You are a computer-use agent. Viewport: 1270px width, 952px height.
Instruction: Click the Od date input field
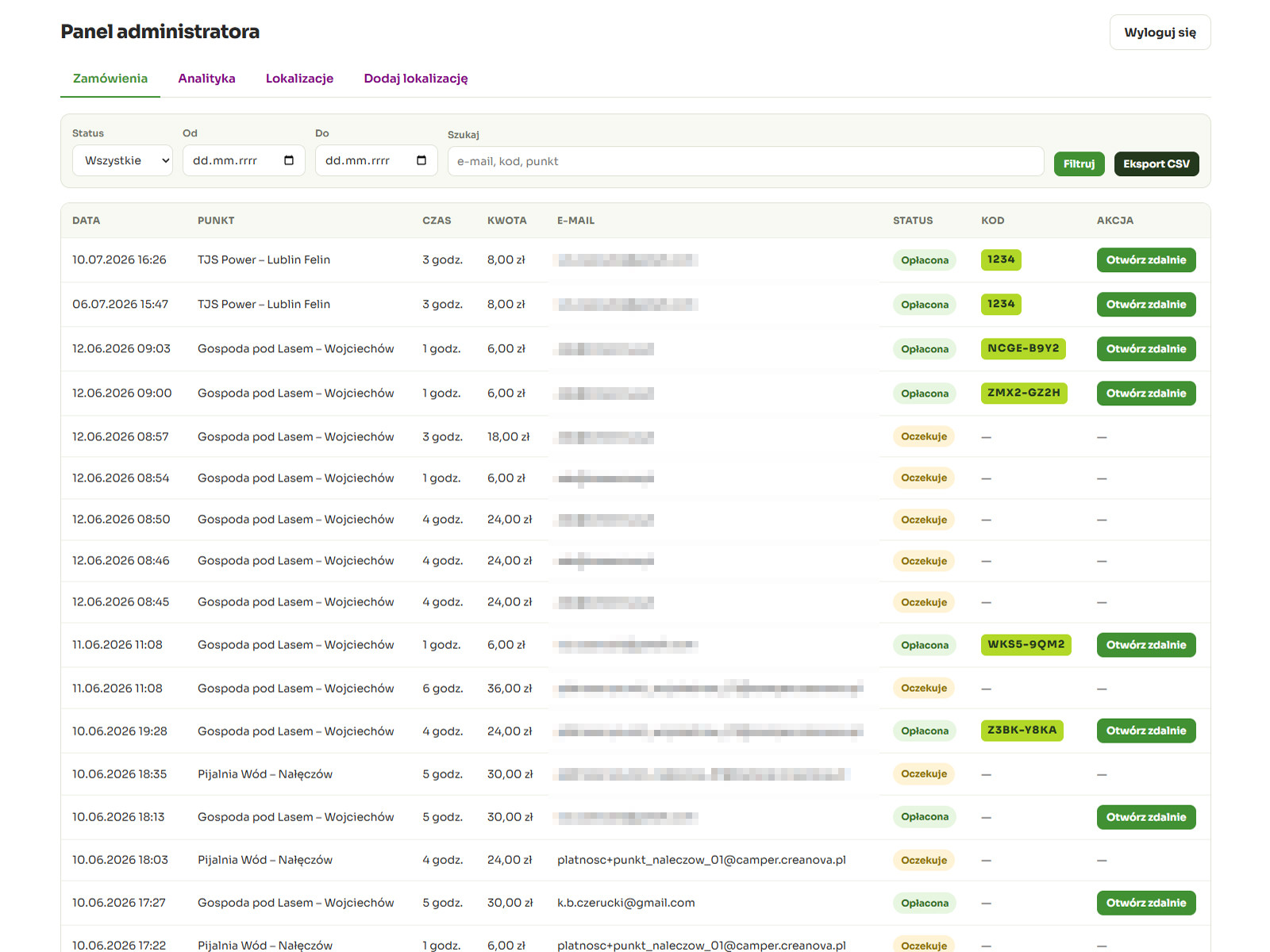coord(244,160)
